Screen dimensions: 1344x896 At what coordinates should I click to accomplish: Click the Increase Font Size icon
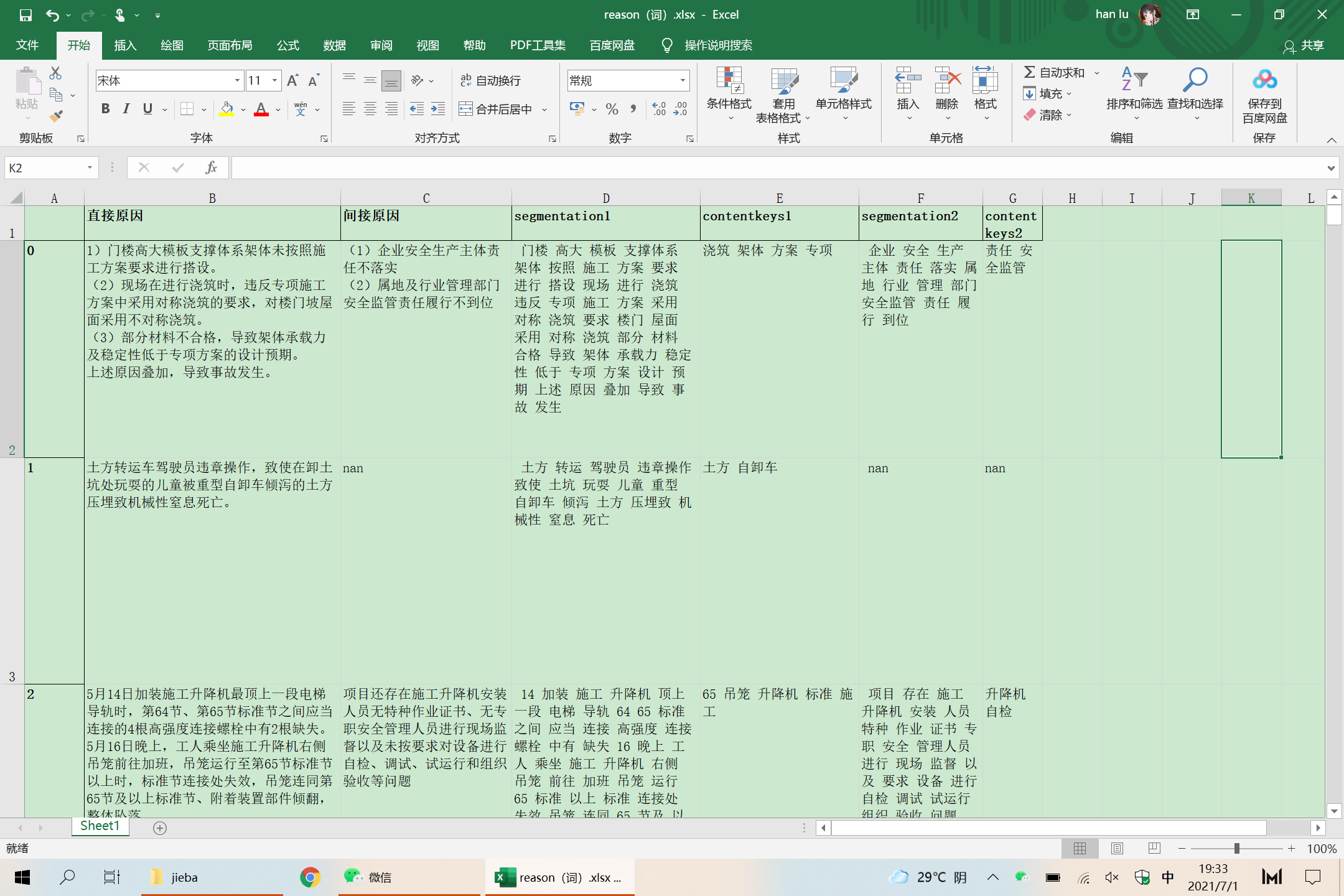[292, 80]
